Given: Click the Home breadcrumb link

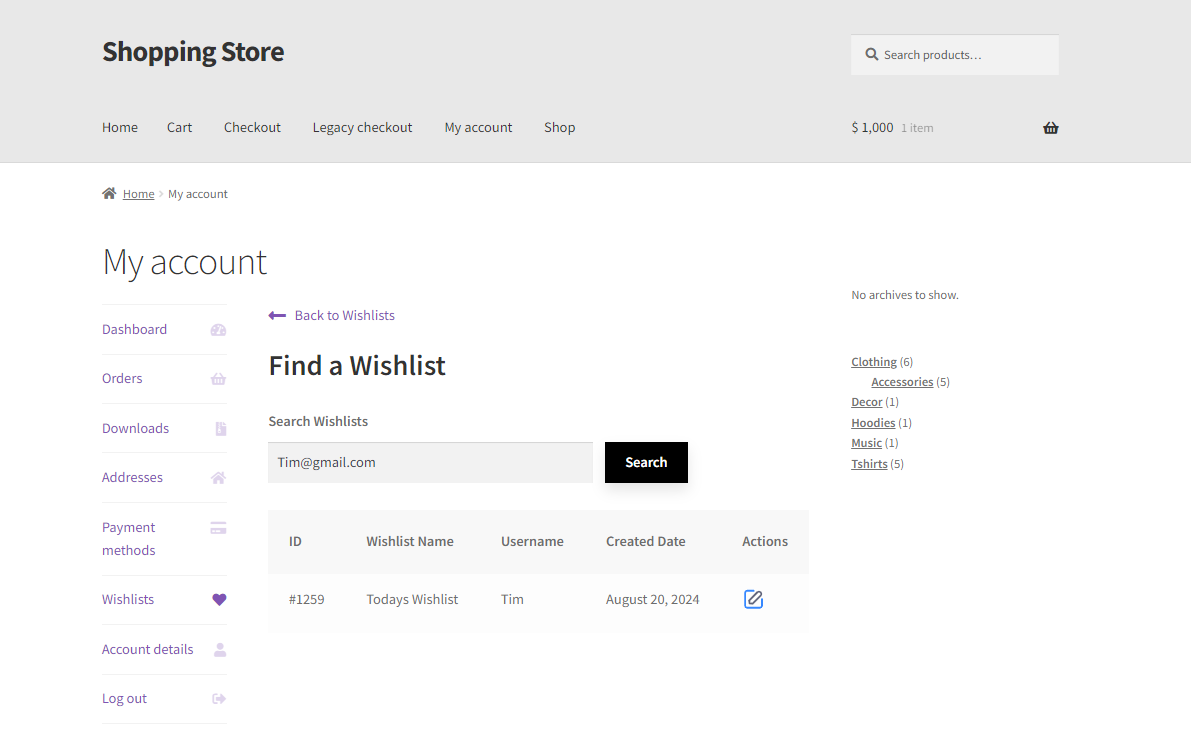Looking at the screenshot, I should (138, 194).
